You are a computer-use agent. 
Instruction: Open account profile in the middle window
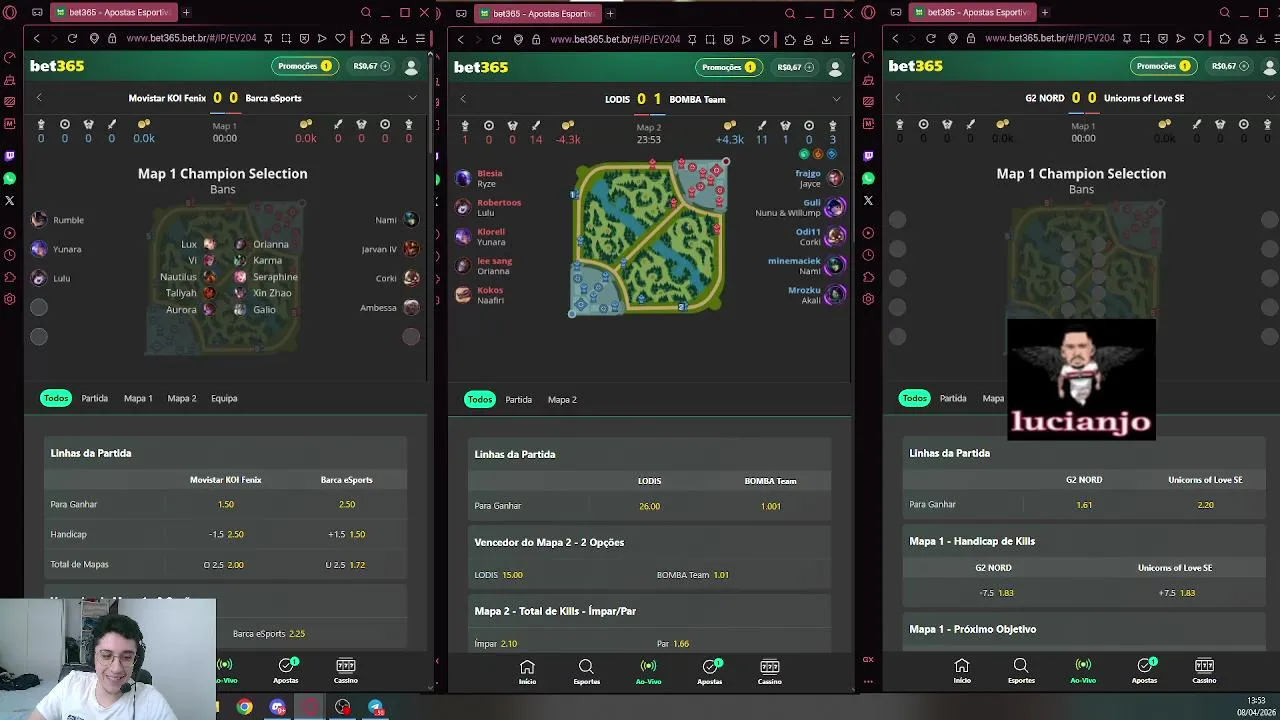835,68
